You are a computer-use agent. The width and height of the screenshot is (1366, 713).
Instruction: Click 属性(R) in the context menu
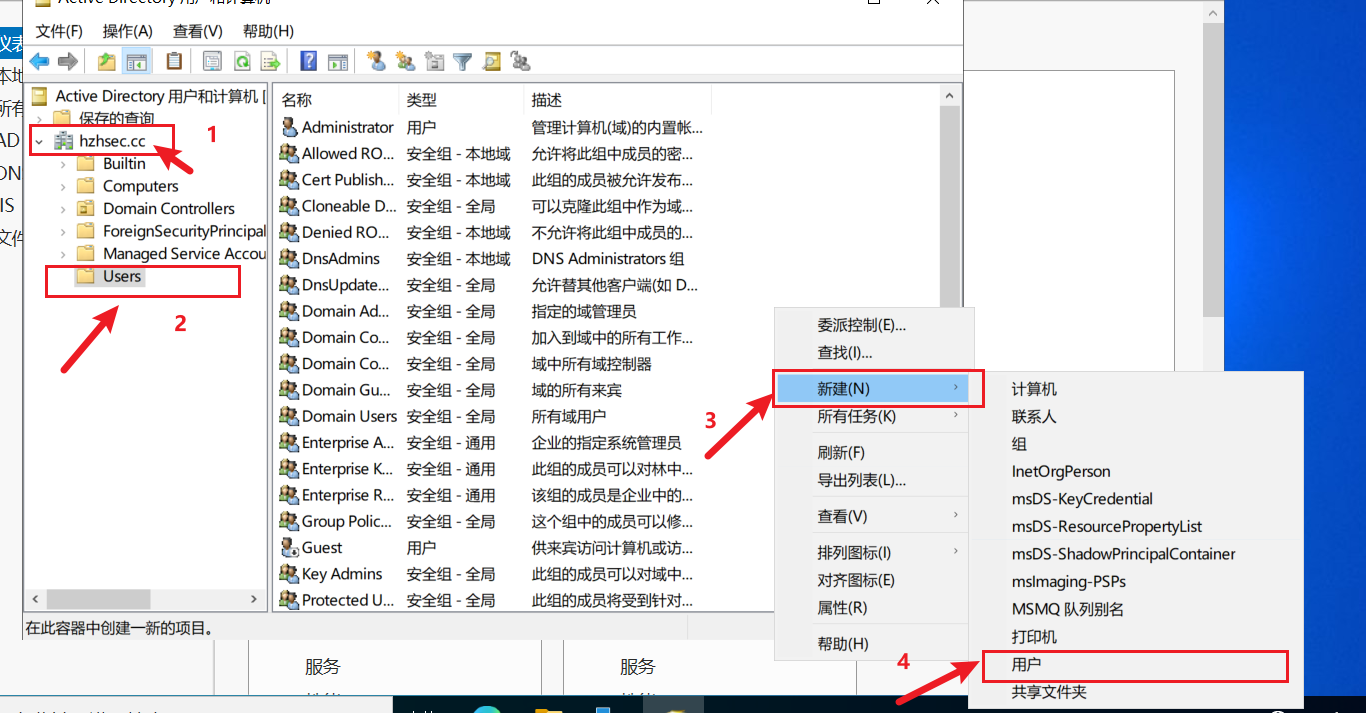(x=842, y=607)
